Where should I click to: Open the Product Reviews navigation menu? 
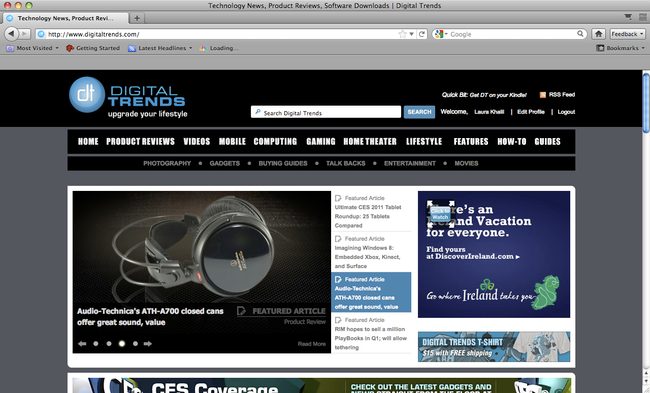pos(141,141)
